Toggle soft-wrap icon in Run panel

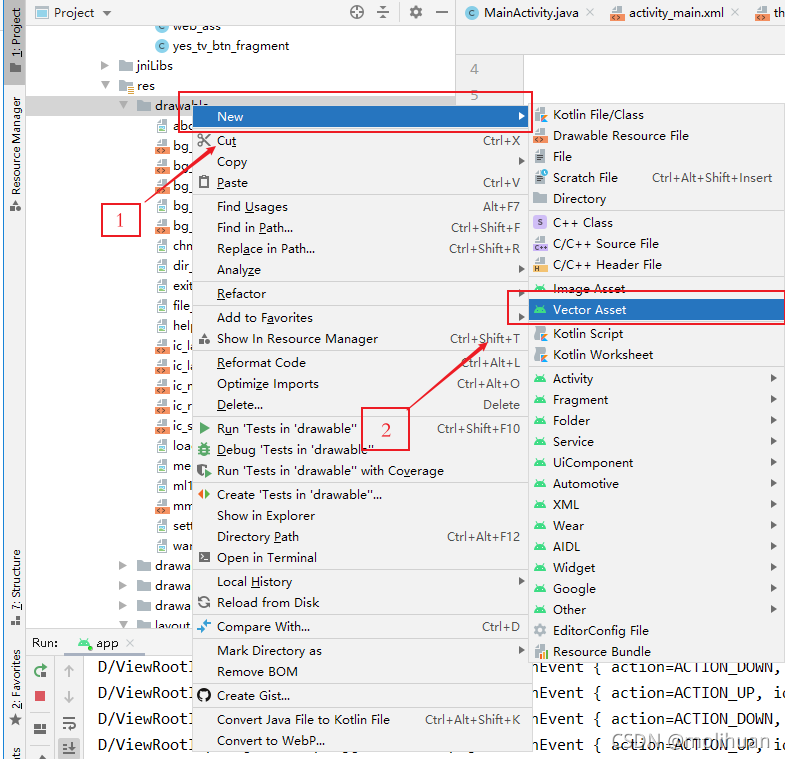69,722
